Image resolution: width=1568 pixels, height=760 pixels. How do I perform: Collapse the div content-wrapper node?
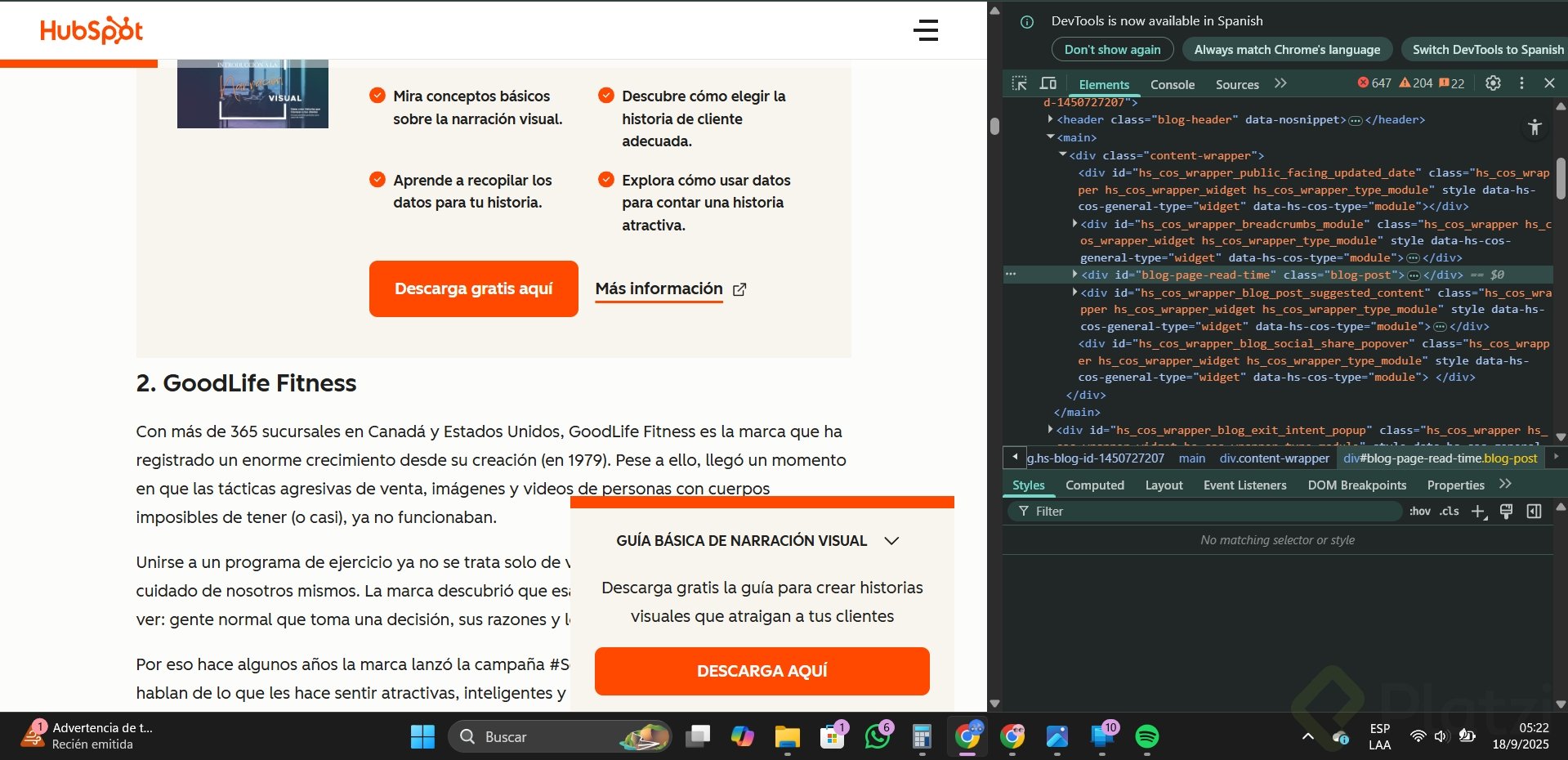tap(1063, 154)
